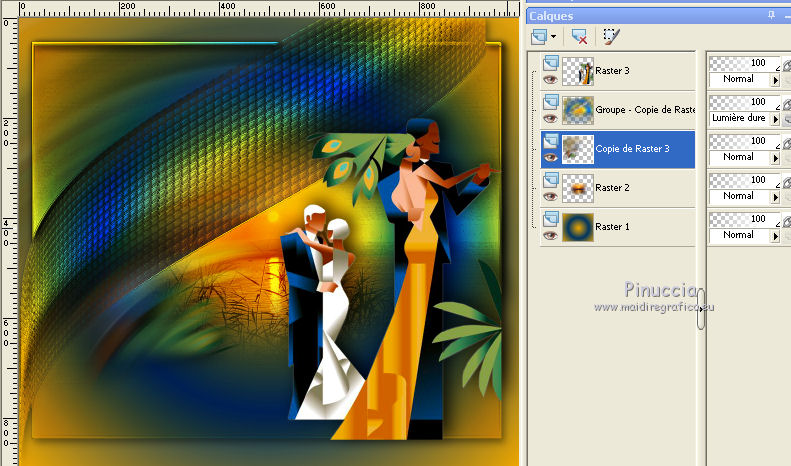Click the opacity slider of the Groupe layer

(x=745, y=102)
